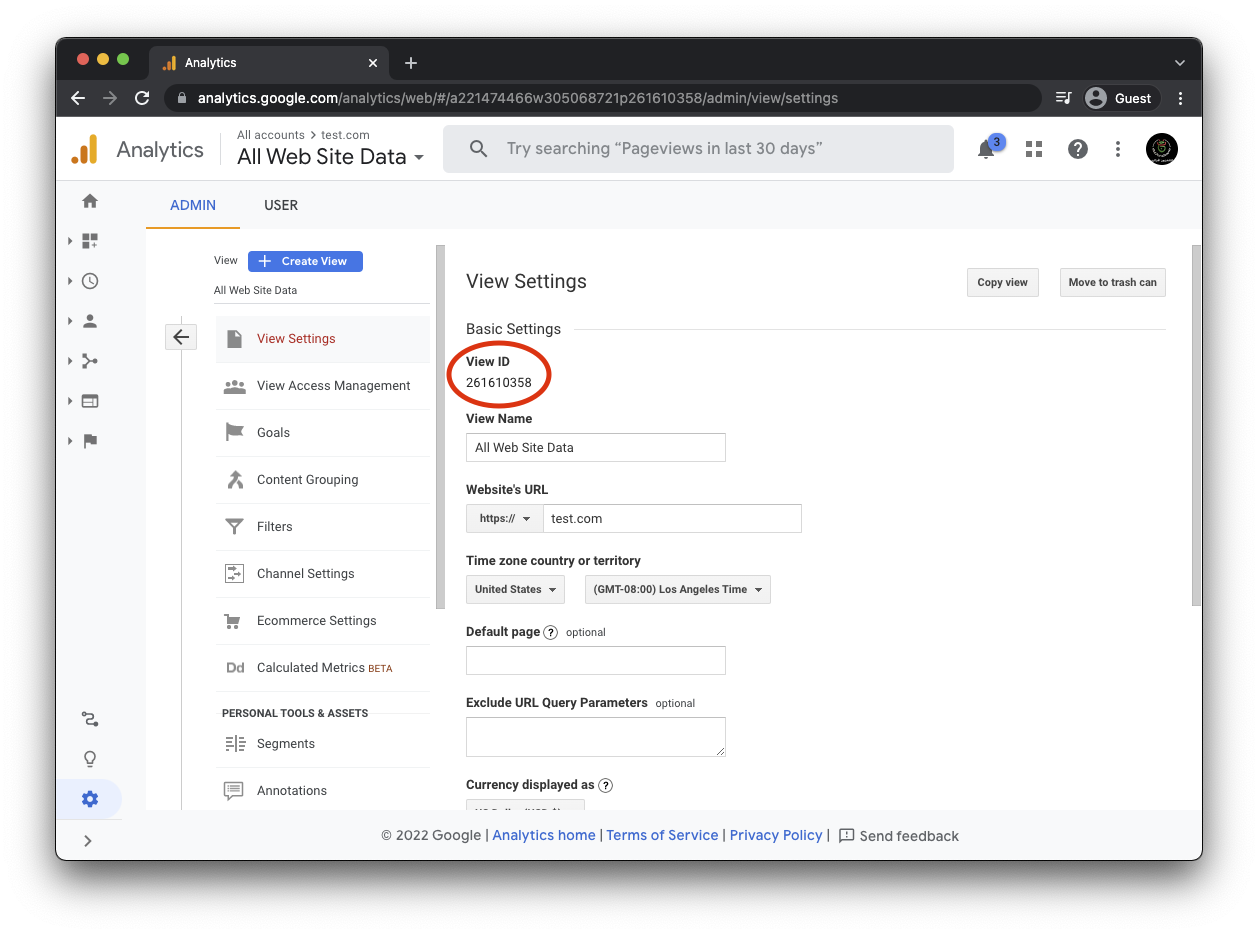Open View Access Management
Image resolution: width=1258 pixels, height=934 pixels.
323,386
